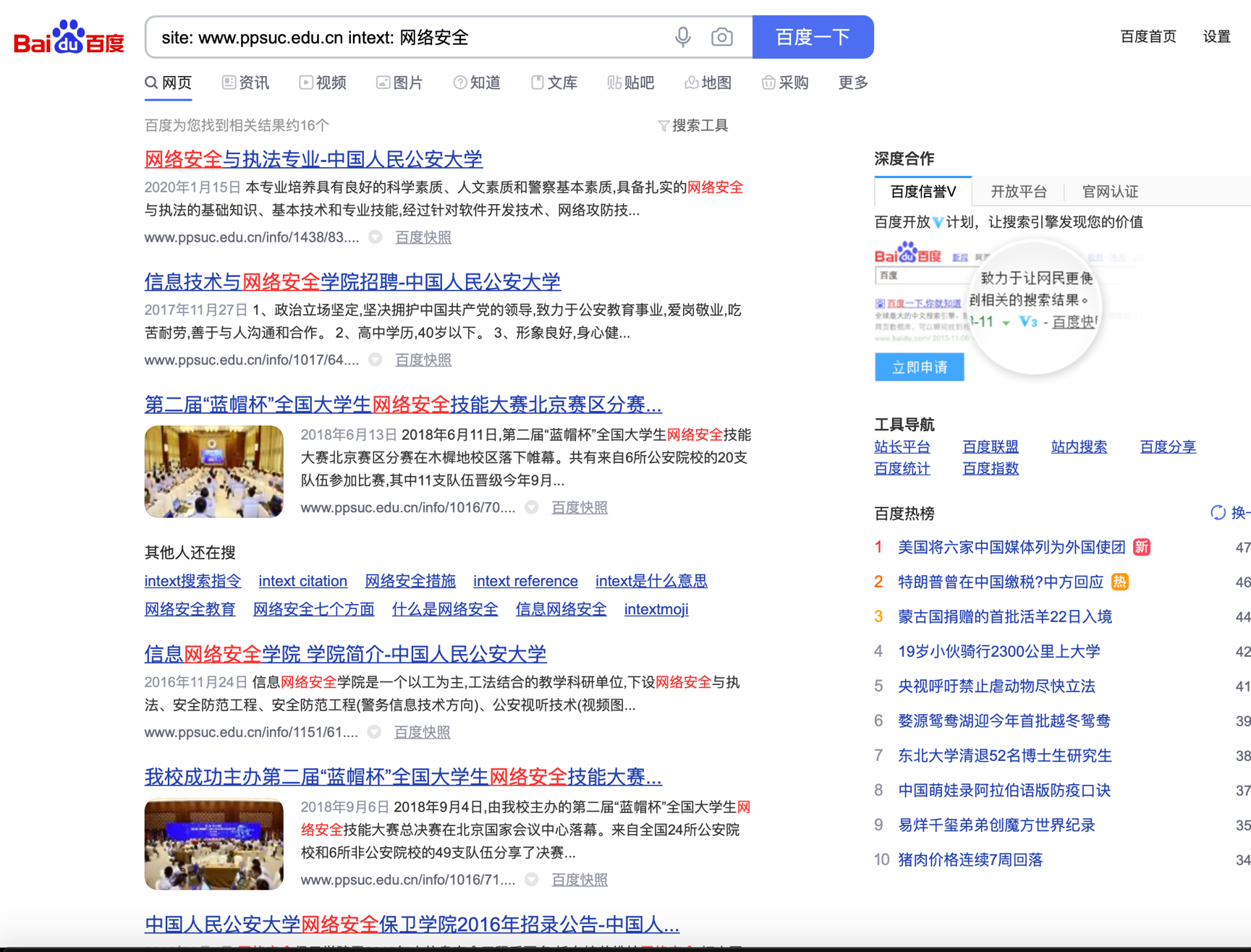Image resolution: width=1251 pixels, height=952 pixels.
Task: Click the 热 badge on the second hot item
Action: click(1119, 582)
